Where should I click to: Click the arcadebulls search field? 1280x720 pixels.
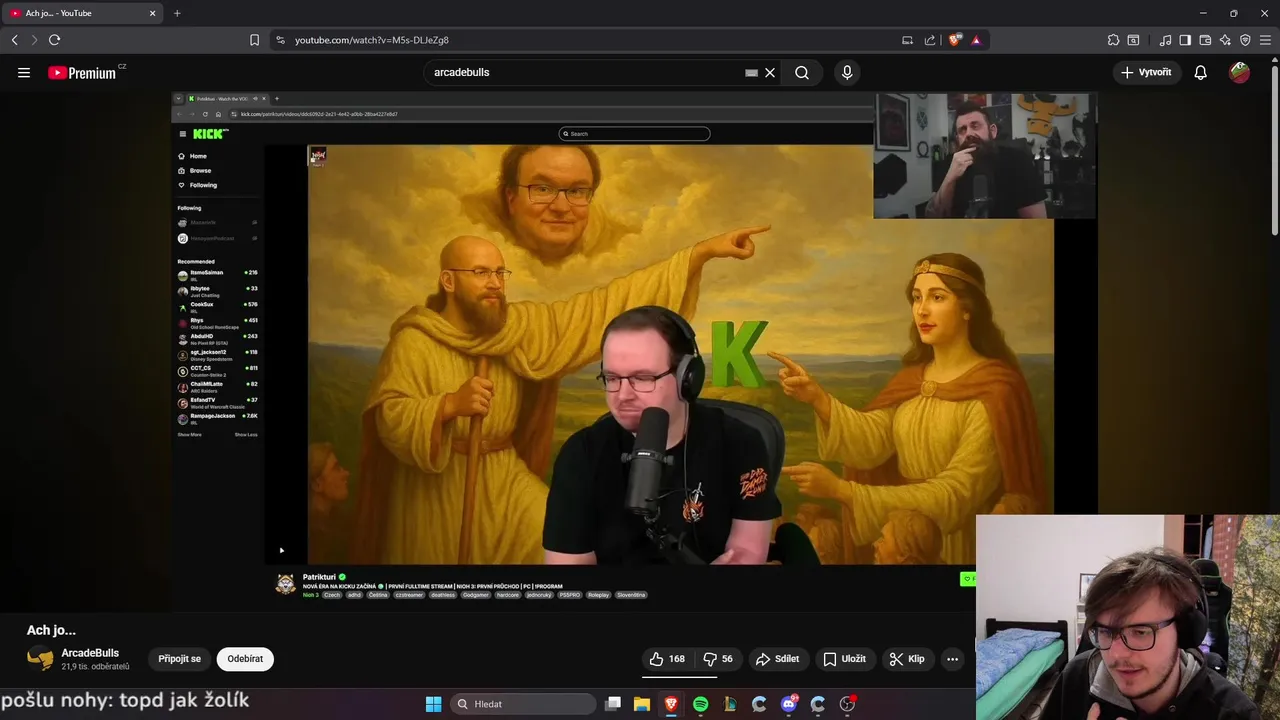pyautogui.click(x=585, y=72)
